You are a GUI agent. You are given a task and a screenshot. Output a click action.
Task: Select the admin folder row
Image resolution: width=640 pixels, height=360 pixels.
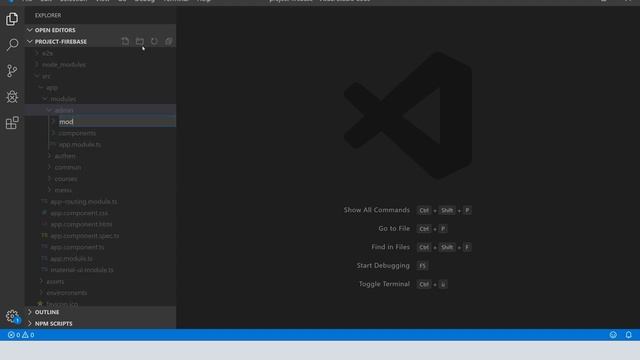[100, 110]
